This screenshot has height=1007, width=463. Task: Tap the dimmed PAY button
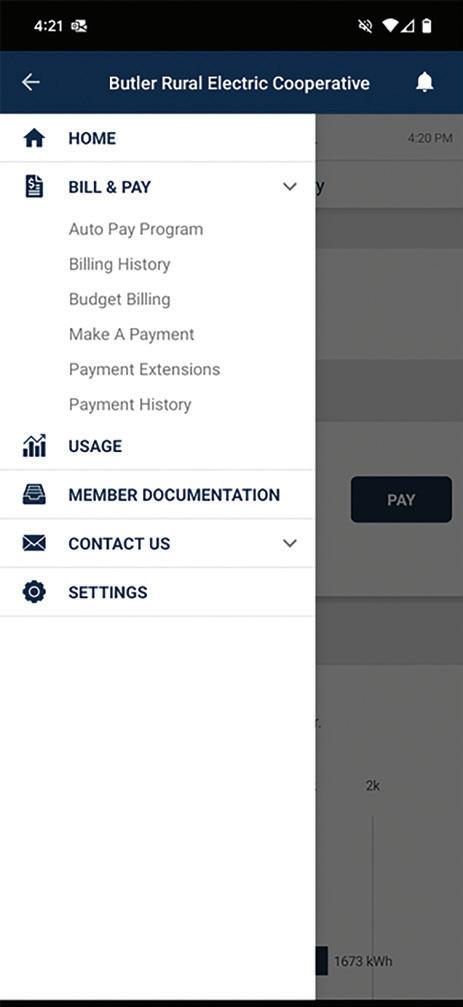(x=401, y=500)
